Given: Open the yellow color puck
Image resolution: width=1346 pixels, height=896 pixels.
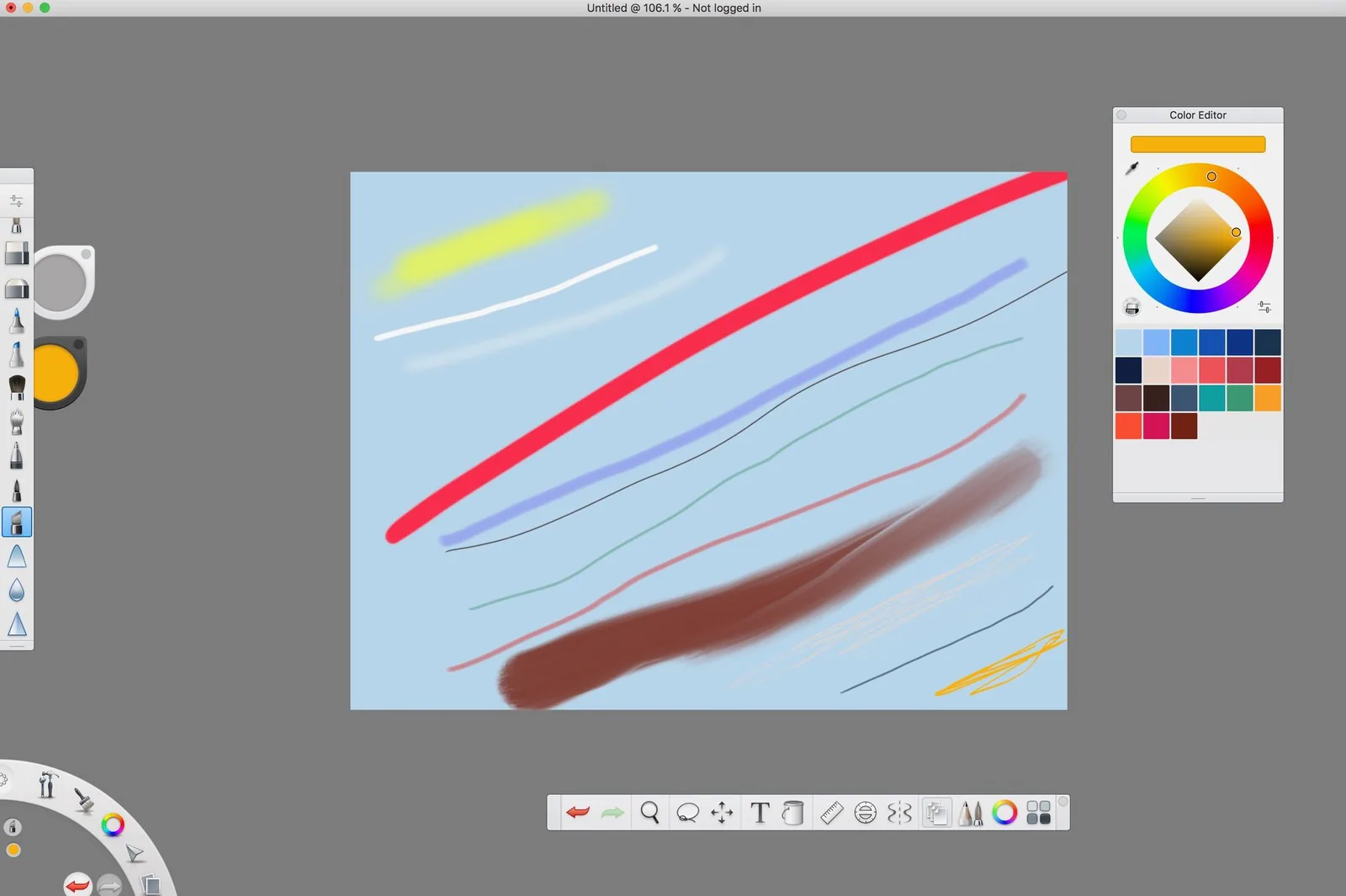Looking at the screenshot, I should pyautogui.click(x=57, y=373).
